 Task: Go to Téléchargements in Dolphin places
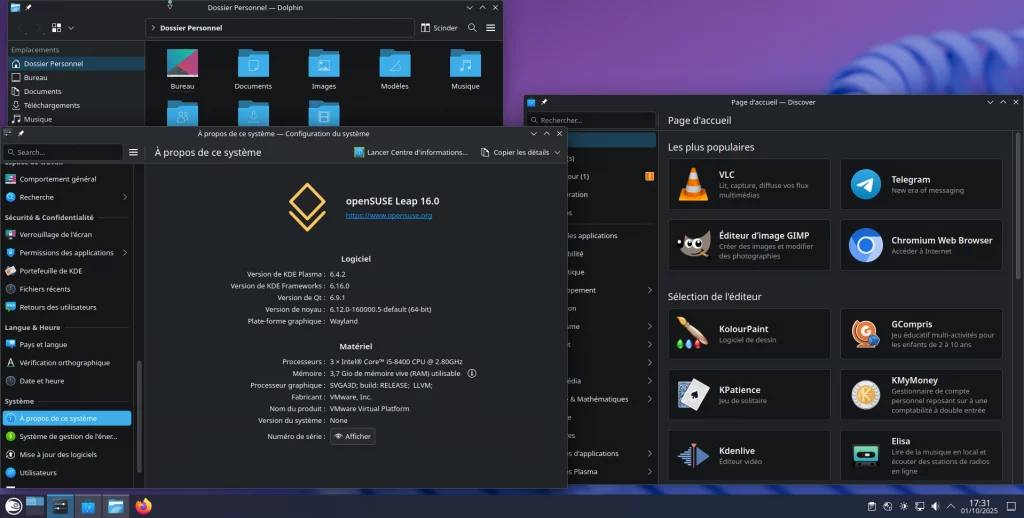tap(51, 105)
